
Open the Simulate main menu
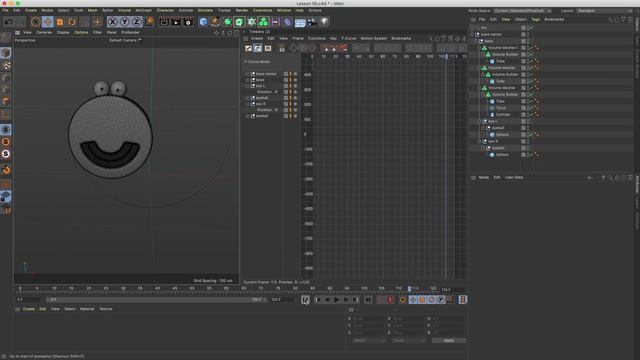pos(205,10)
